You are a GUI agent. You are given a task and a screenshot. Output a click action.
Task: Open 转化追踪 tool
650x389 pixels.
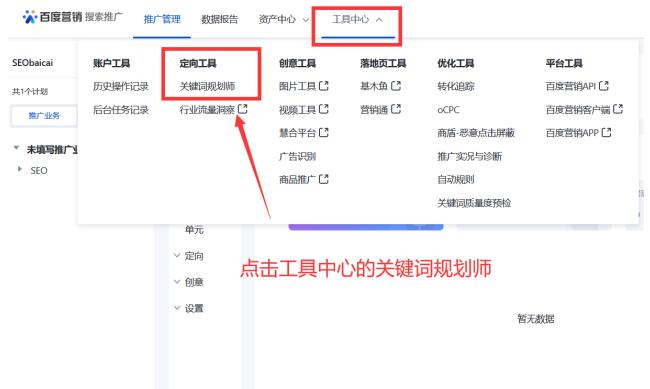point(456,86)
